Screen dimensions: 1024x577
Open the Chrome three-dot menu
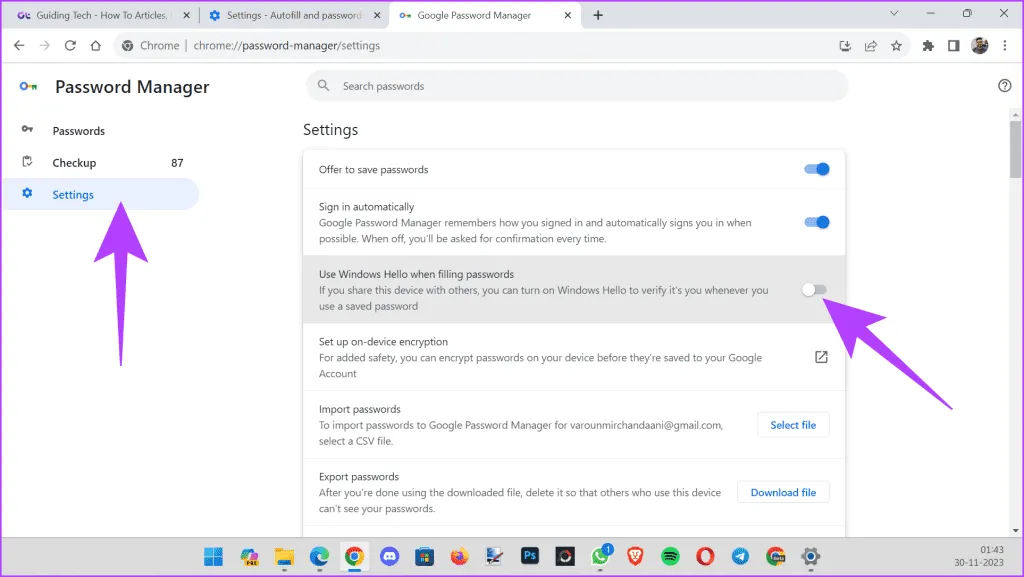pyautogui.click(x=1006, y=45)
